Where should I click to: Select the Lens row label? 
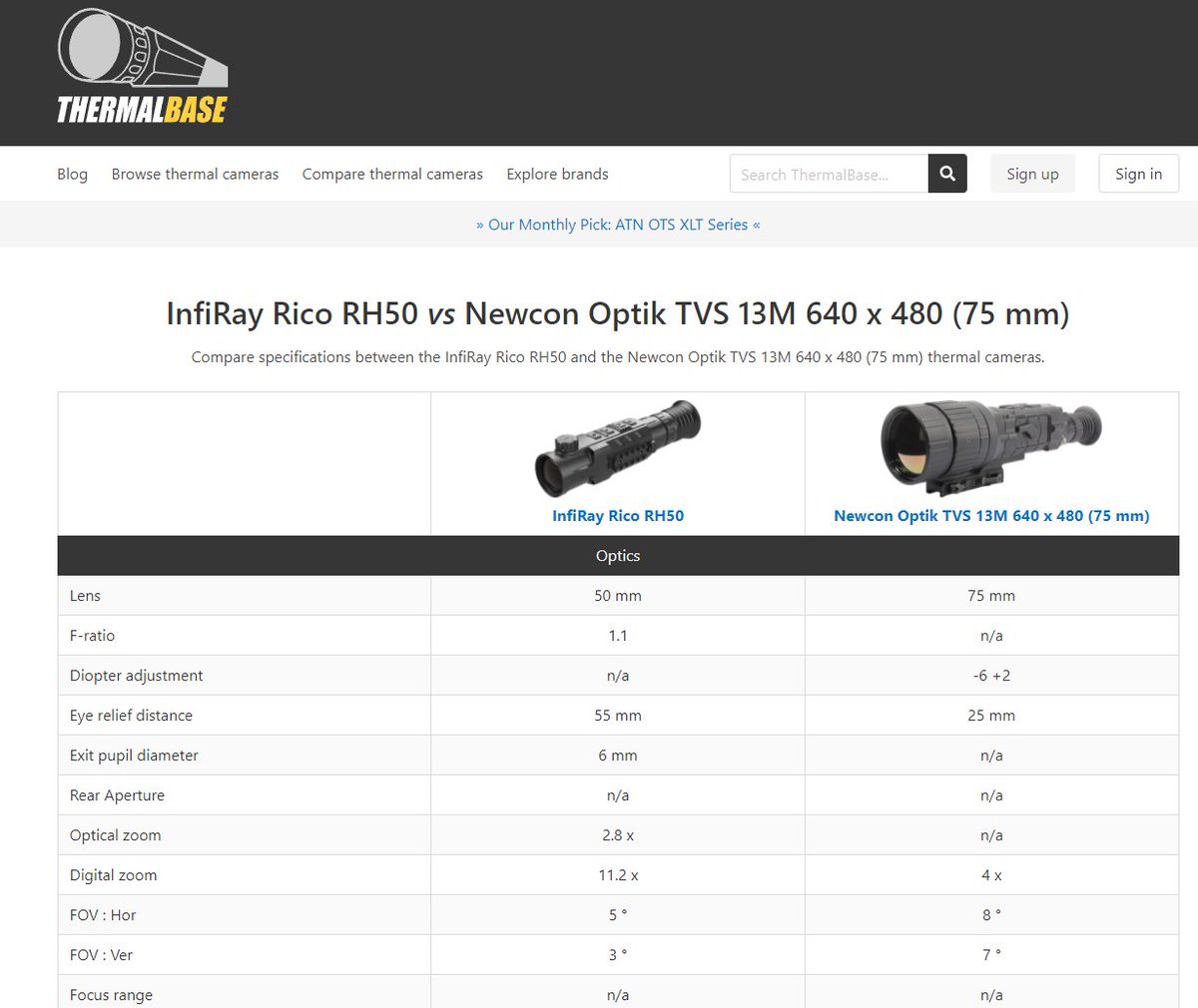(85, 596)
